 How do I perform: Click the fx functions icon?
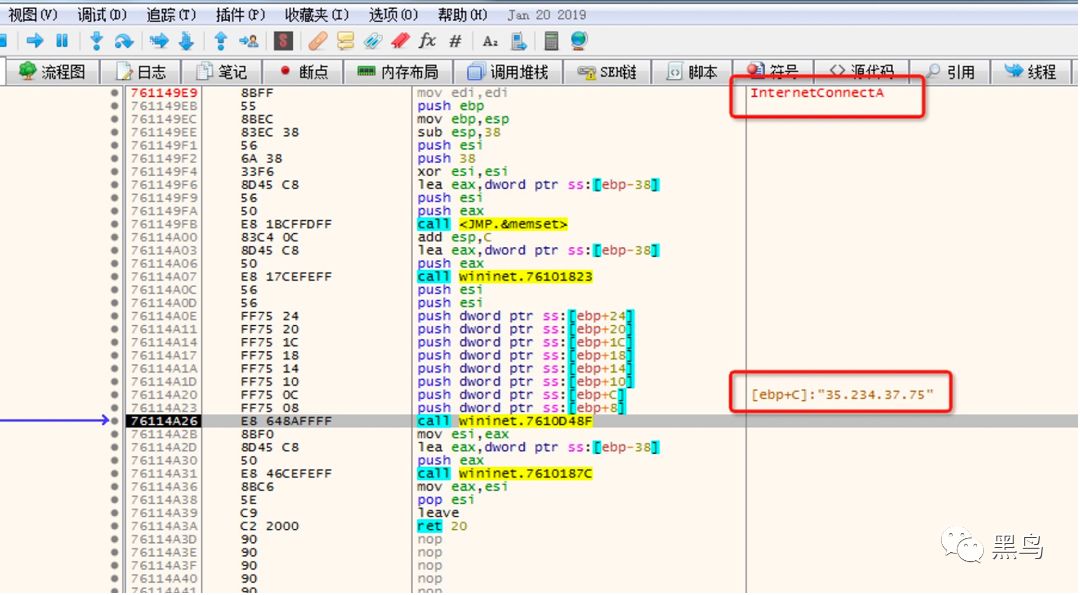427,41
